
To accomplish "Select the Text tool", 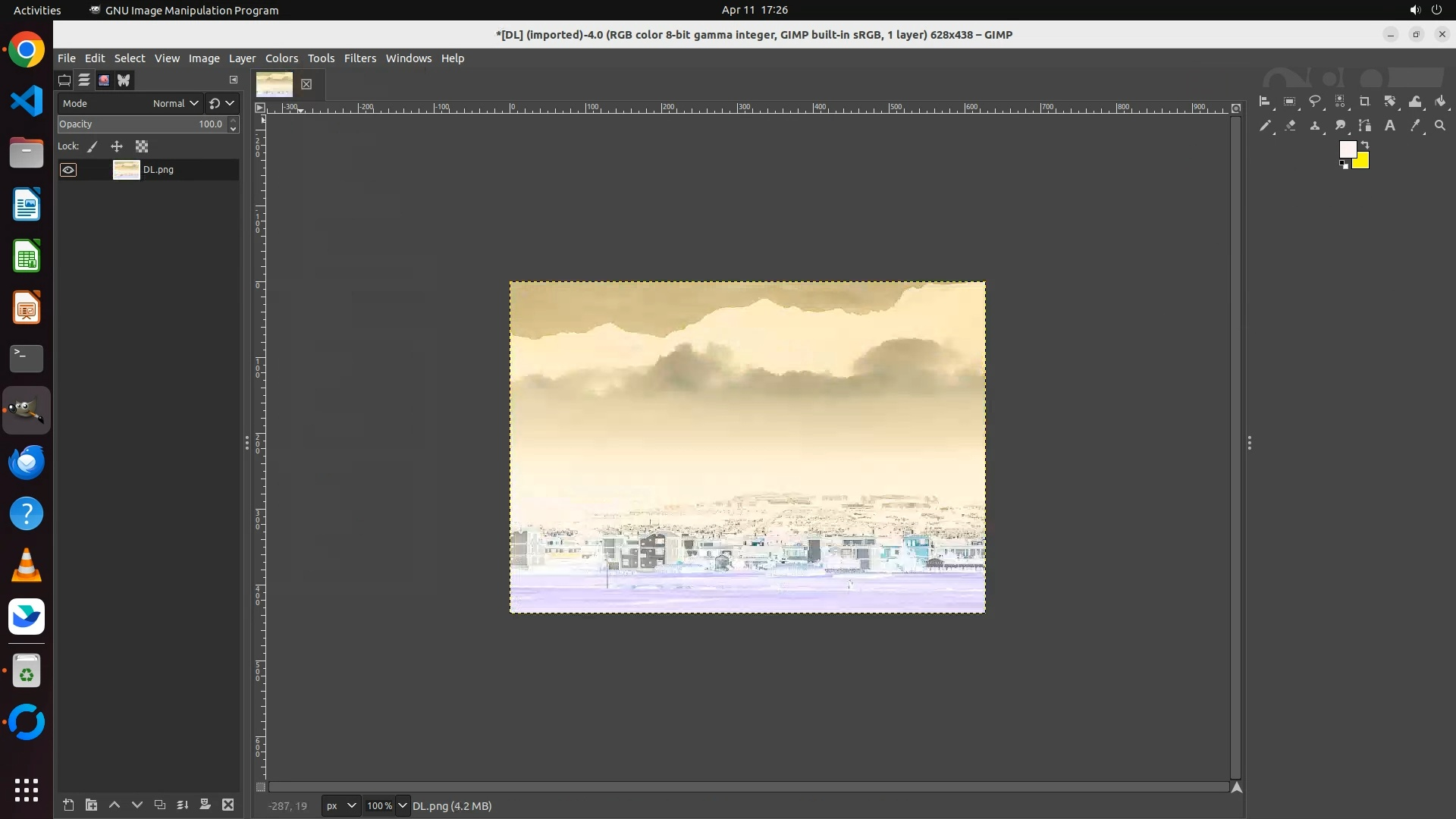I will (x=1389, y=126).
